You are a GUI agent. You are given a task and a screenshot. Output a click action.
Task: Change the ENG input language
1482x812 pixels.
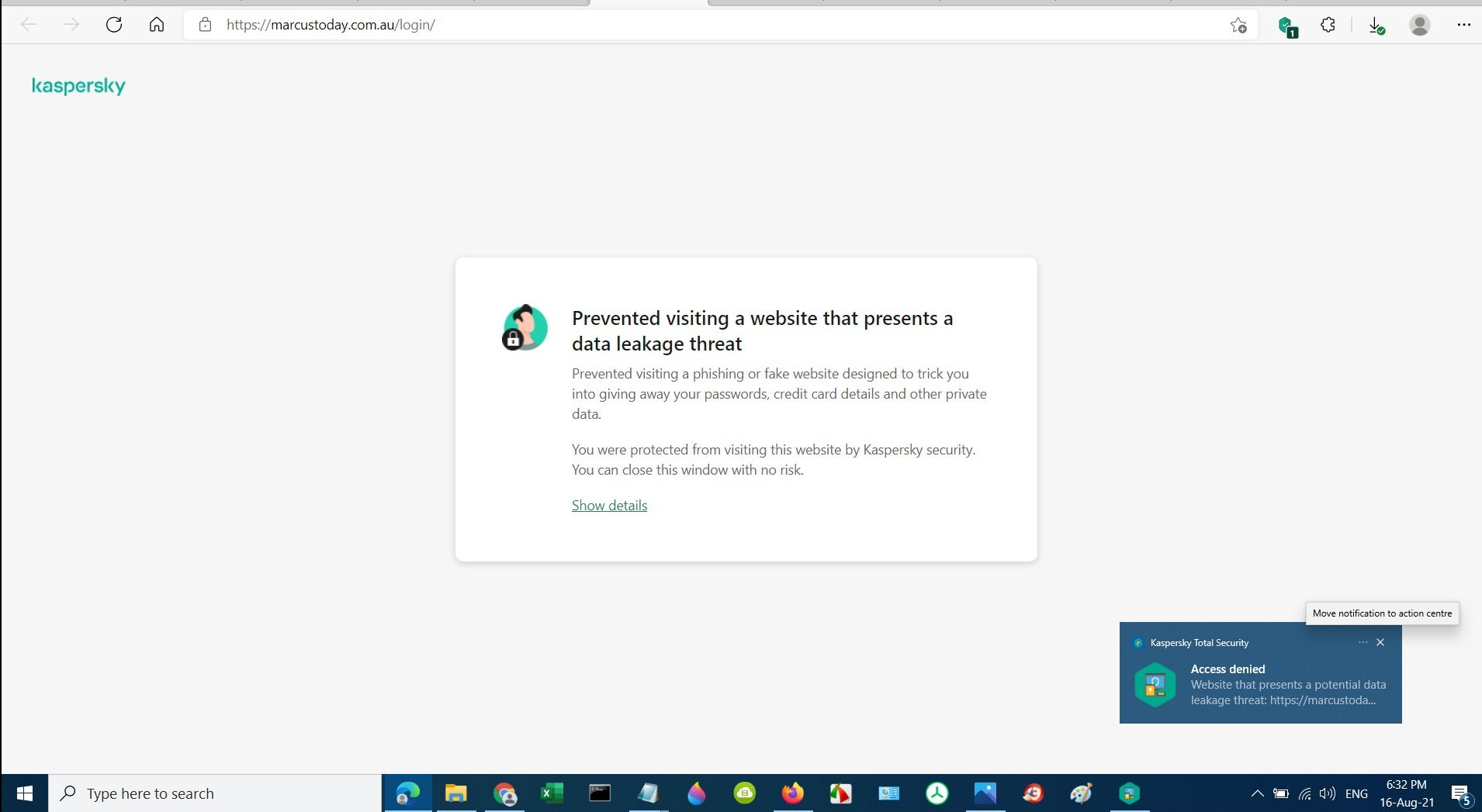pyautogui.click(x=1356, y=793)
